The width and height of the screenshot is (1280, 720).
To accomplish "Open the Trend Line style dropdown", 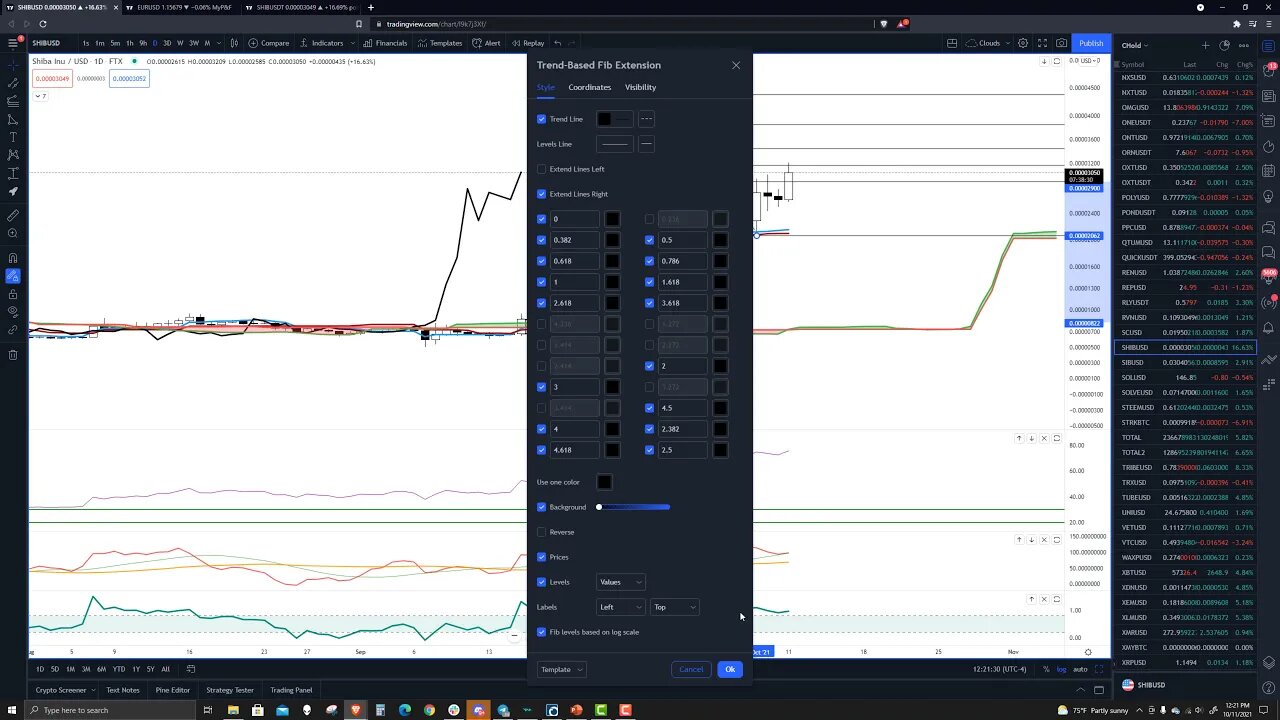I will click(646, 119).
